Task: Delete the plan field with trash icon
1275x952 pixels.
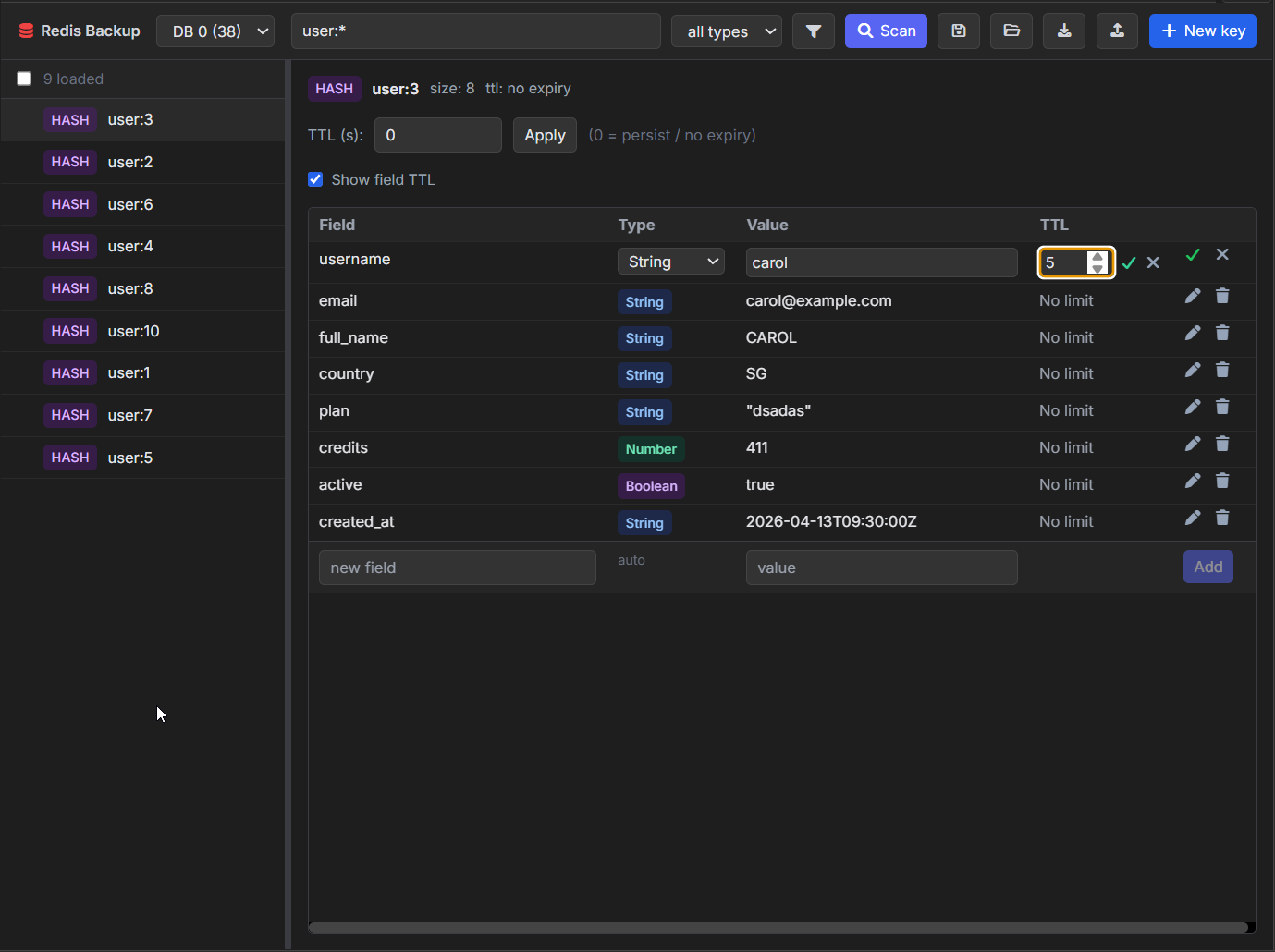Action: coord(1222,407)
